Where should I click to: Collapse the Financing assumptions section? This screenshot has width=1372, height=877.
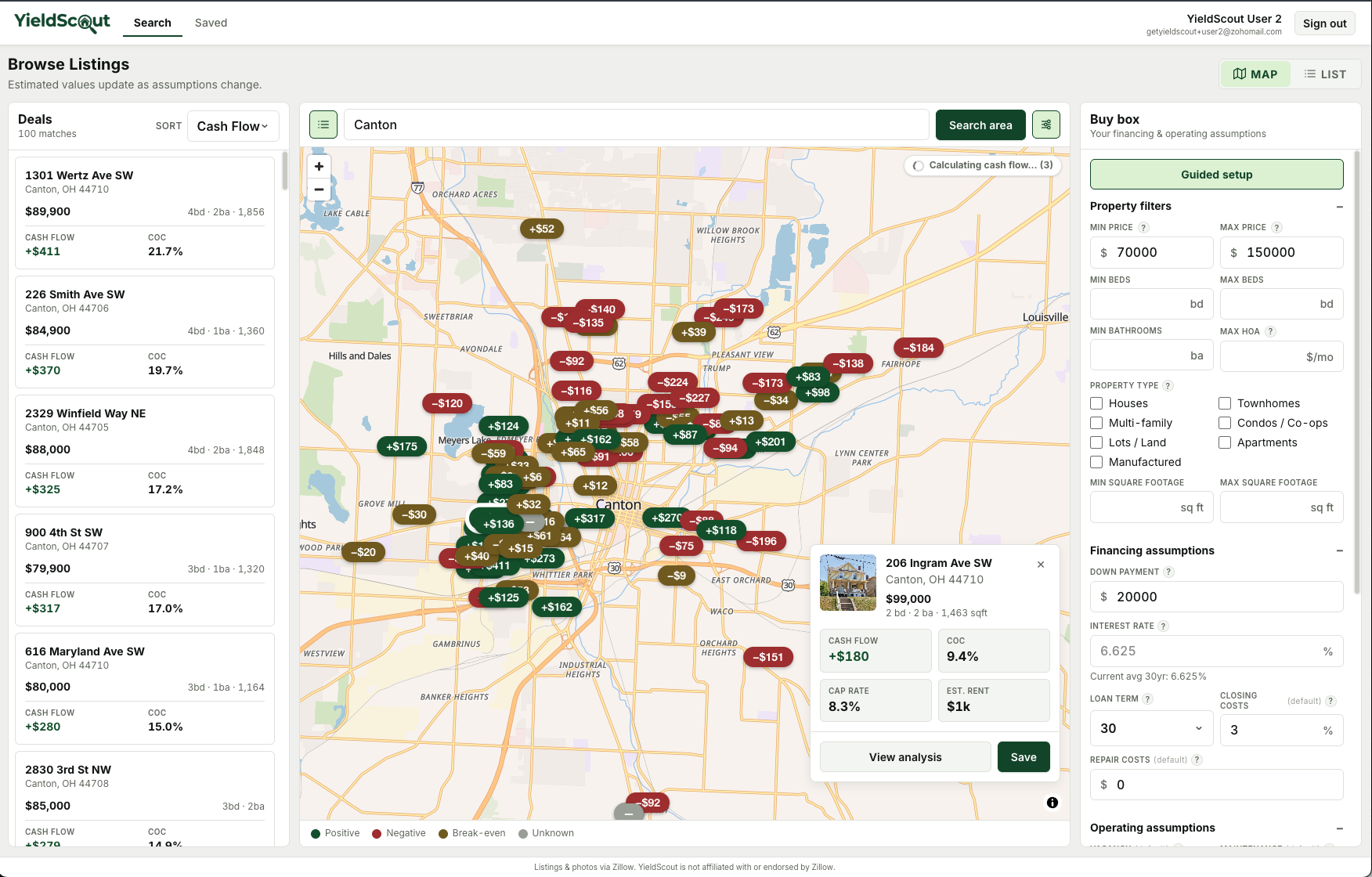coord(1340,551)
